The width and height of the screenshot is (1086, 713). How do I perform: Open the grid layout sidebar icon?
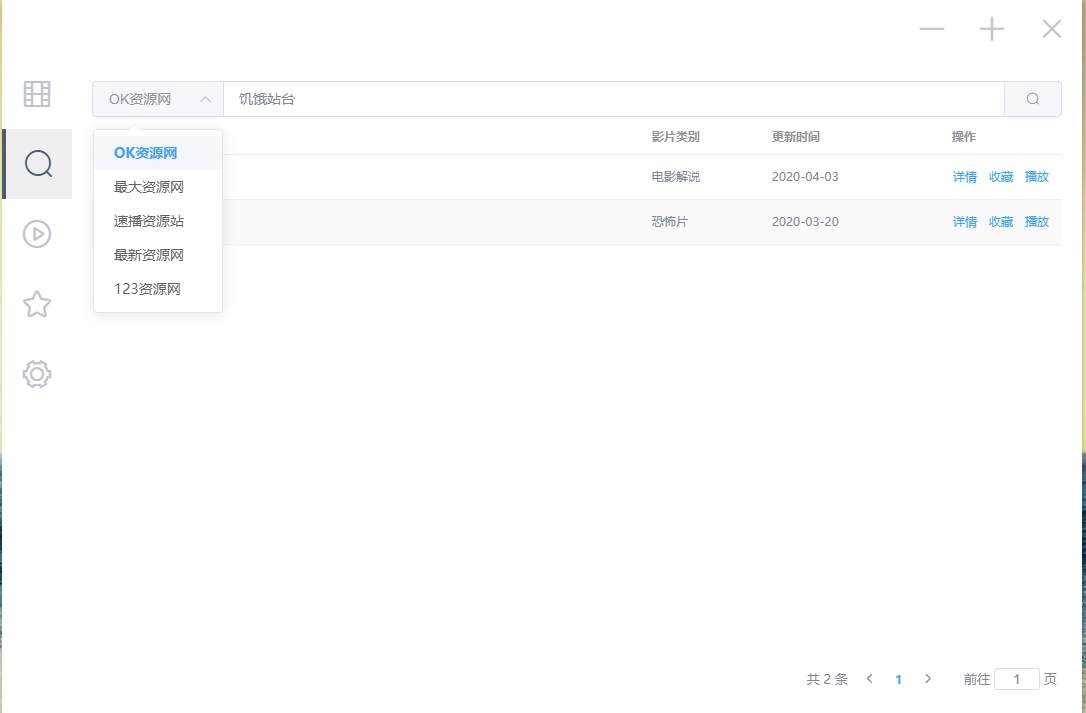pos(37,93)
